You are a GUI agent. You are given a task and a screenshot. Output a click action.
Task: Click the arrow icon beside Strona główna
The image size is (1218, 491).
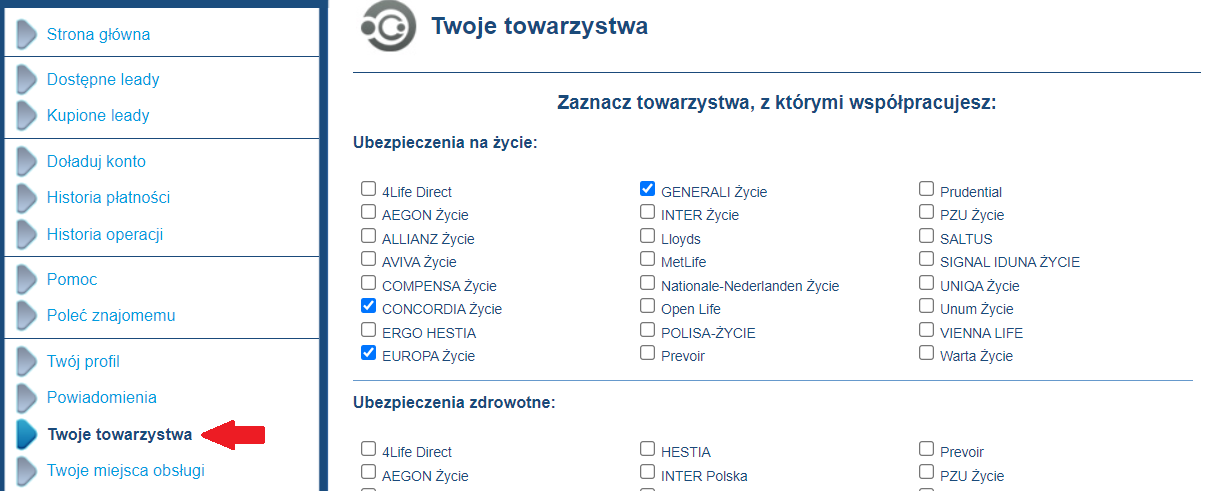26,34
